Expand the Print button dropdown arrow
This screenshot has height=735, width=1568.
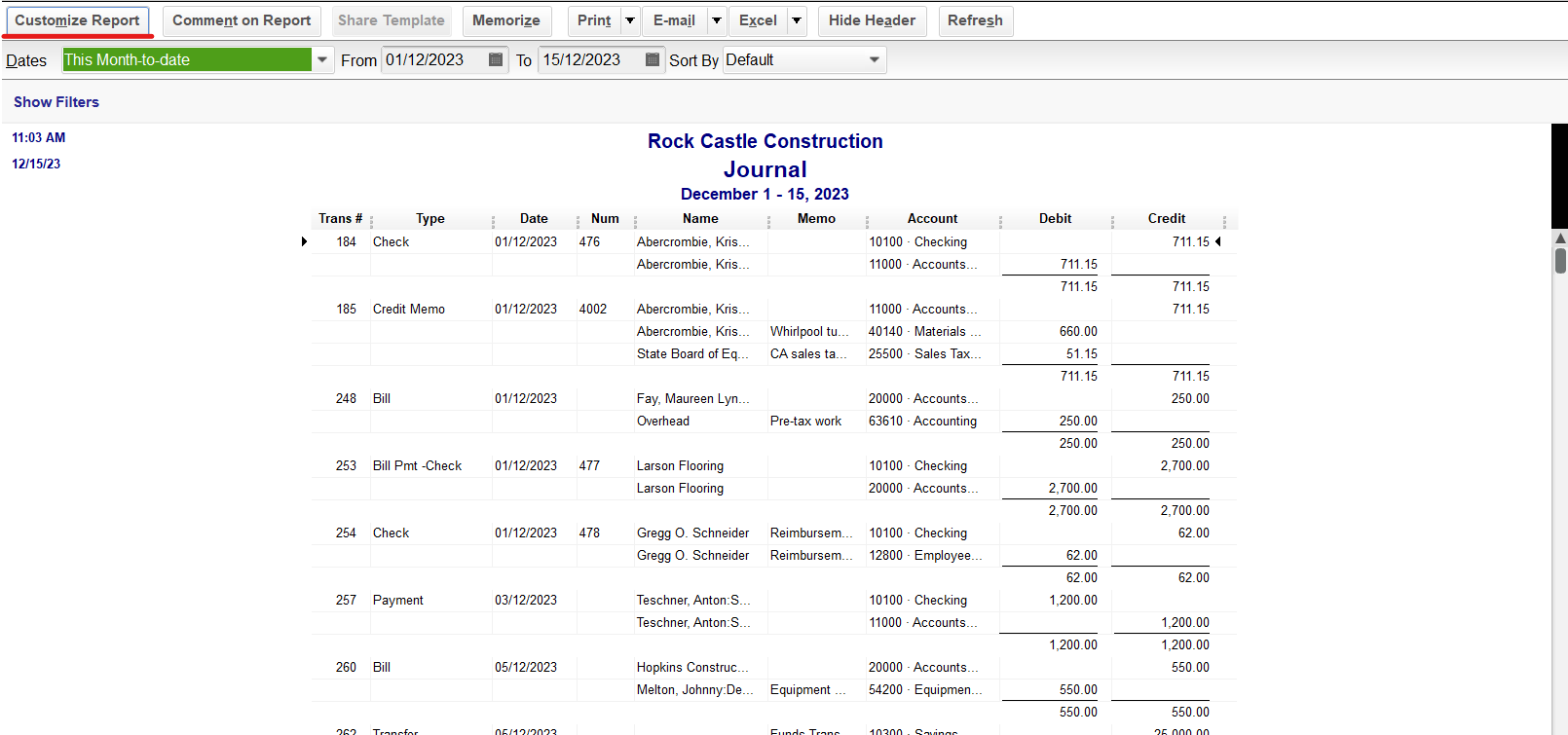[x=630, y=20]
